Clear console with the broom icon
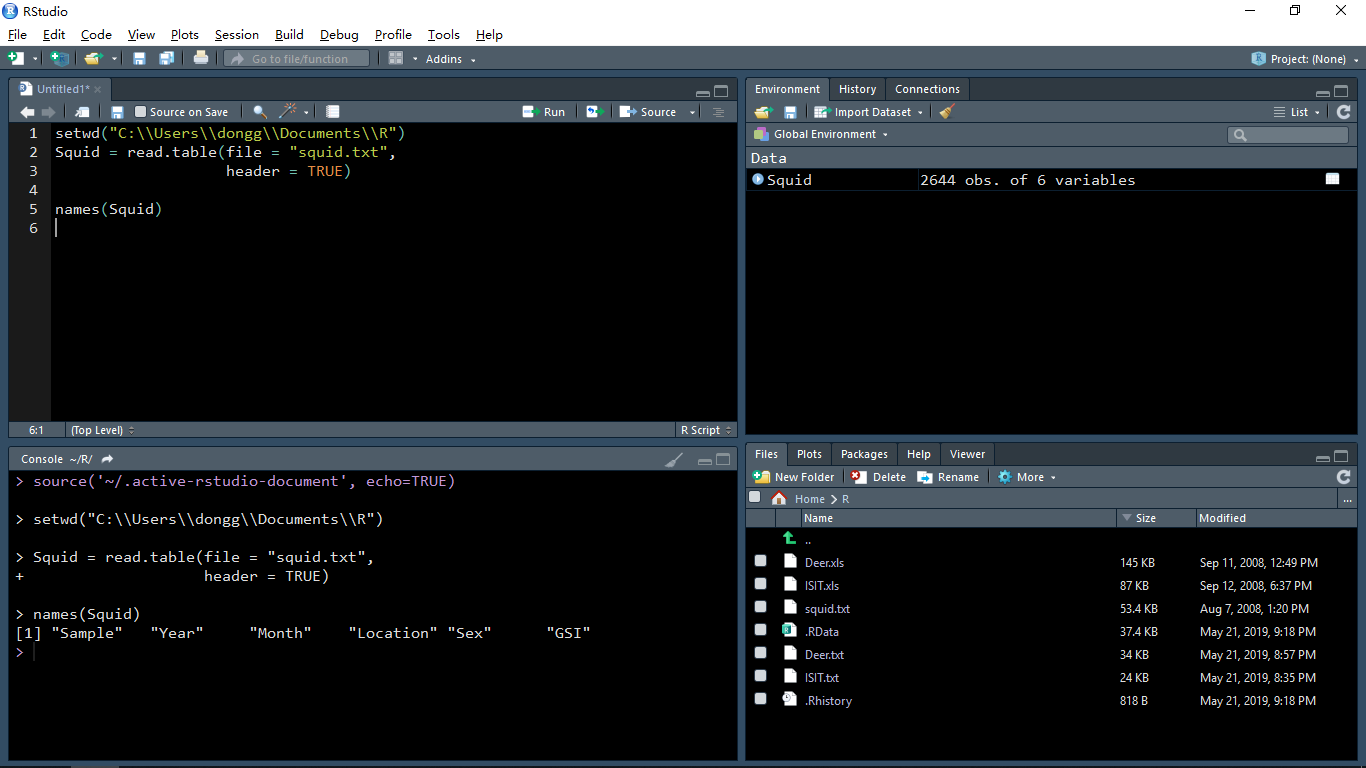Viewport: 1366px width, 768px height. pyautogui.click(x=675, y=459)
